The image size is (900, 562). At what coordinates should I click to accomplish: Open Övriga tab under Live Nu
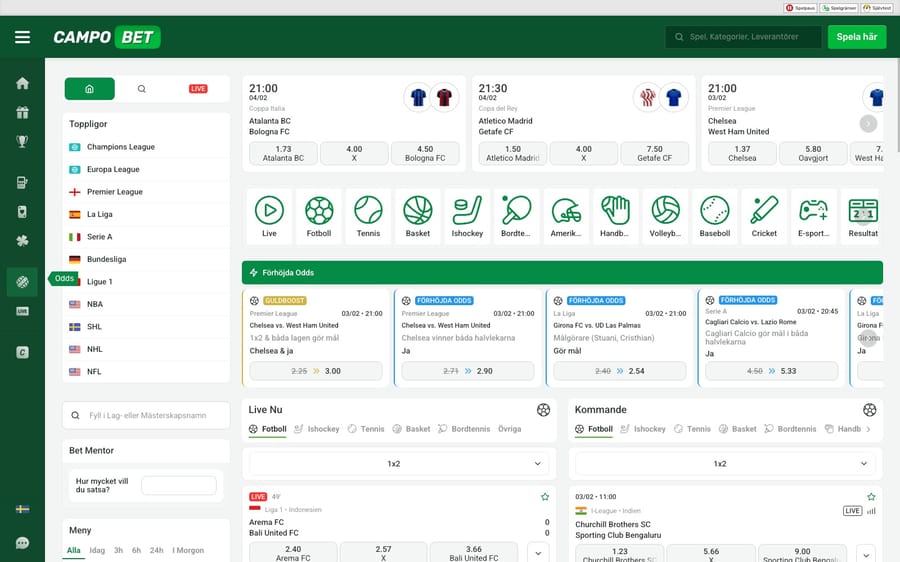coord(510,429)
